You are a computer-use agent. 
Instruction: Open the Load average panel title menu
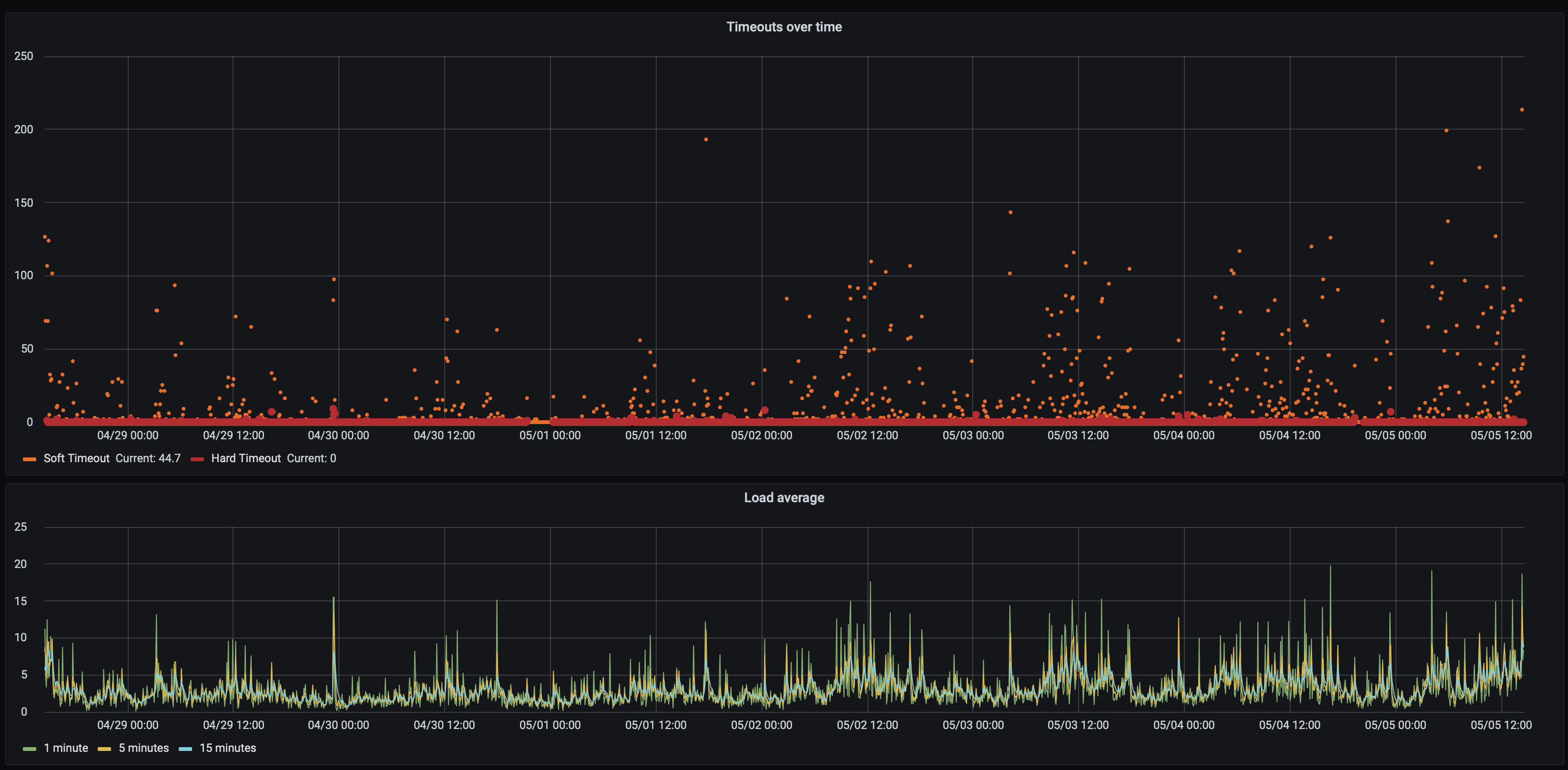point(784,497)
